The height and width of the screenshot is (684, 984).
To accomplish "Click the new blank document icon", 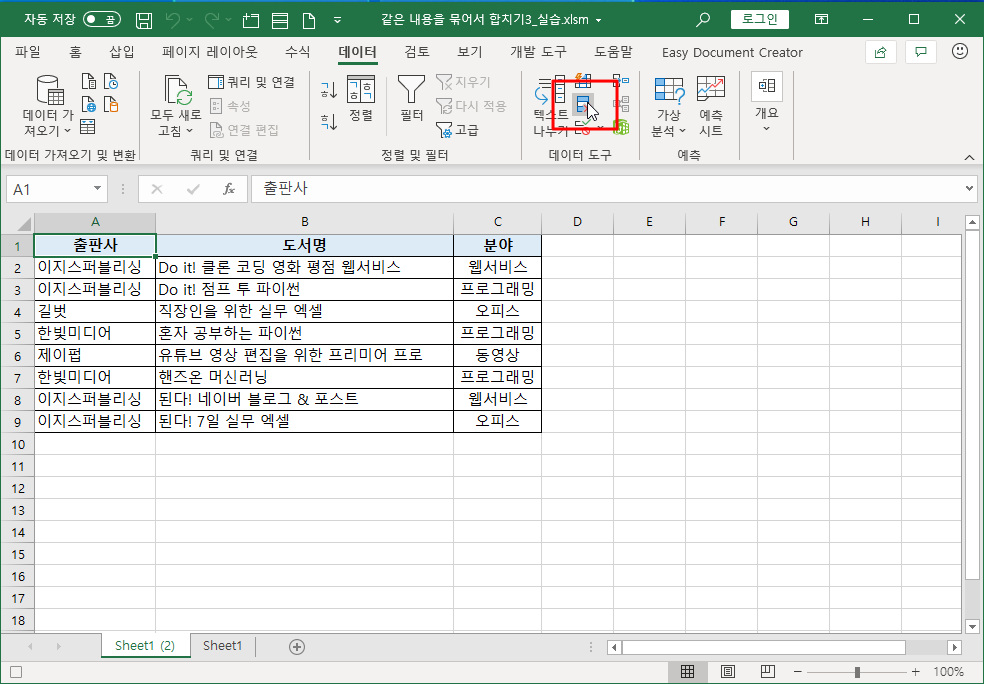I will (x=308, y=20).
